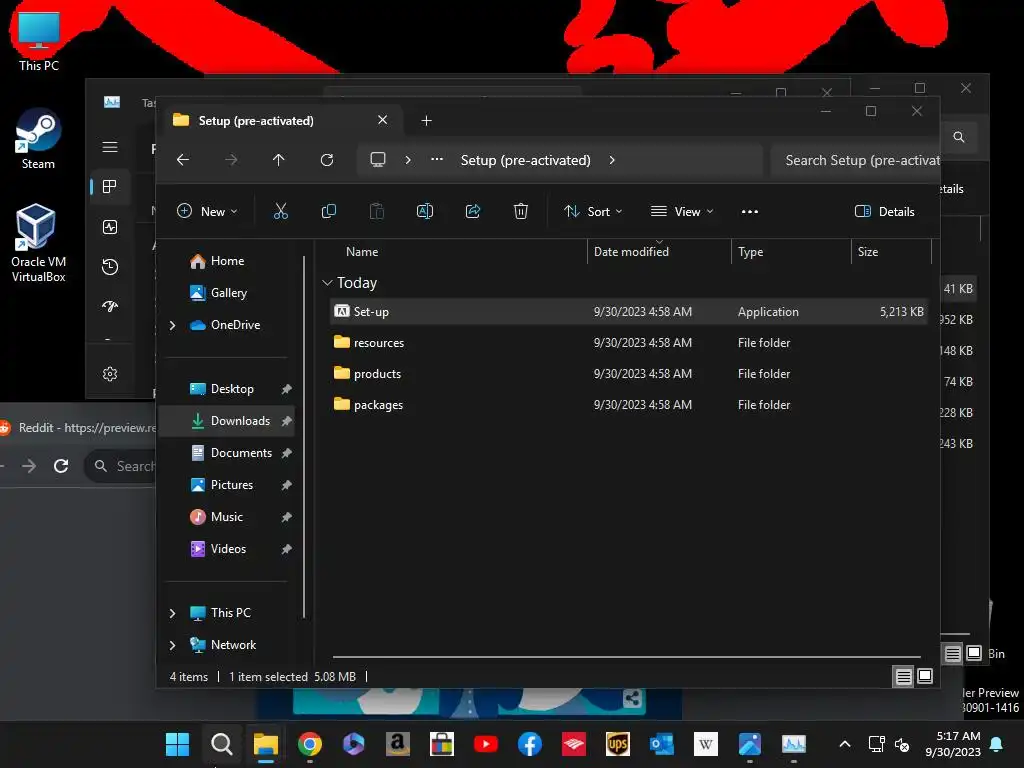The width and height of the screenshot is (1024, 768).
Task: Select the resources folder
Action: click(x=628, y=342)
